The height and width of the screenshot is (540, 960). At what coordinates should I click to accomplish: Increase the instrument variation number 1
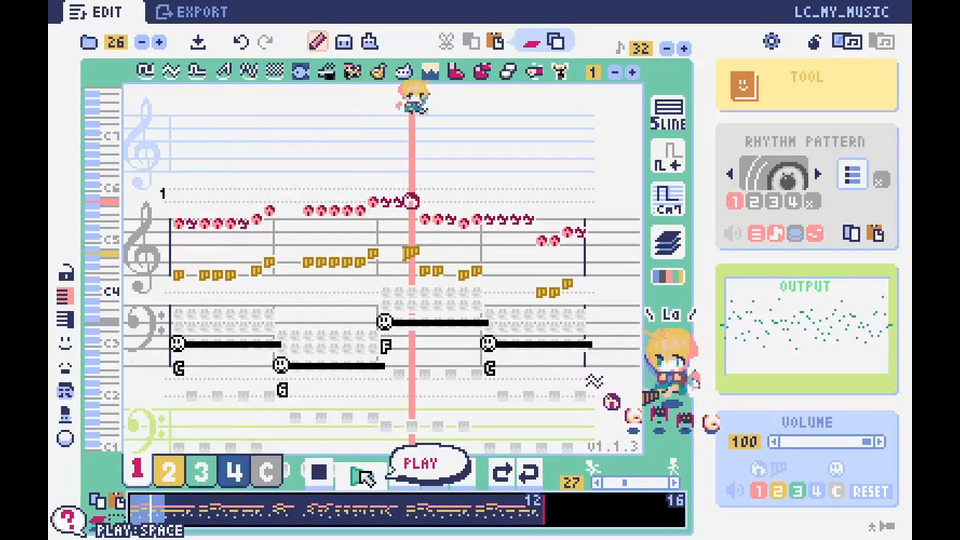coord(632,72)
